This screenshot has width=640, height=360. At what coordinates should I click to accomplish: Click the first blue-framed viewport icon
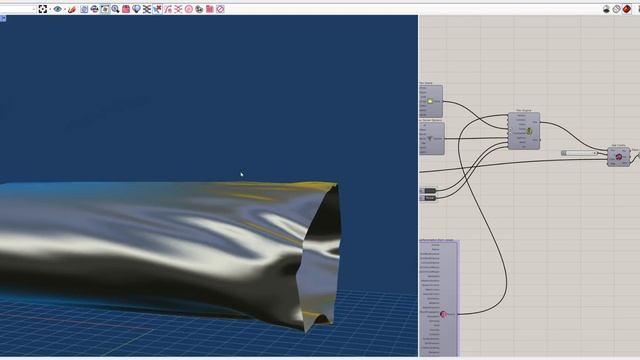click(84, 9)
